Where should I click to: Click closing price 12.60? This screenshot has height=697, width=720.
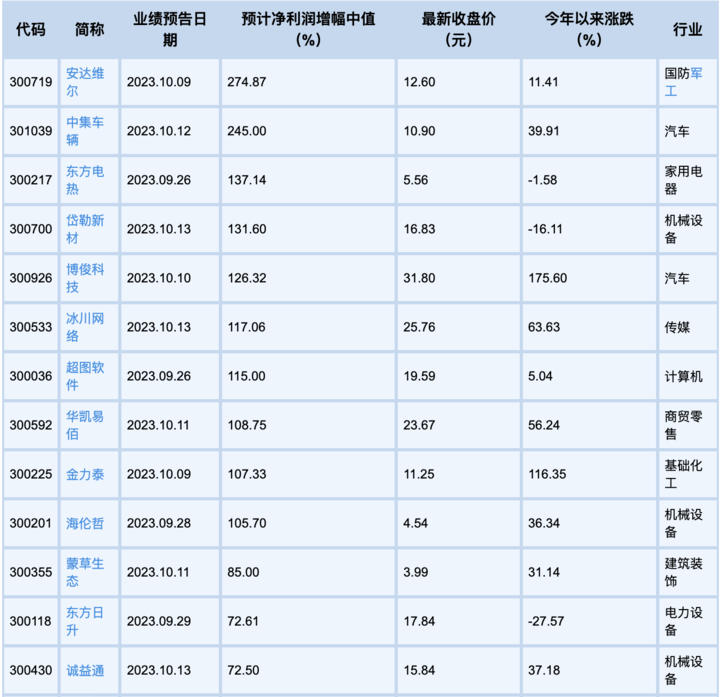click(419, 82)
